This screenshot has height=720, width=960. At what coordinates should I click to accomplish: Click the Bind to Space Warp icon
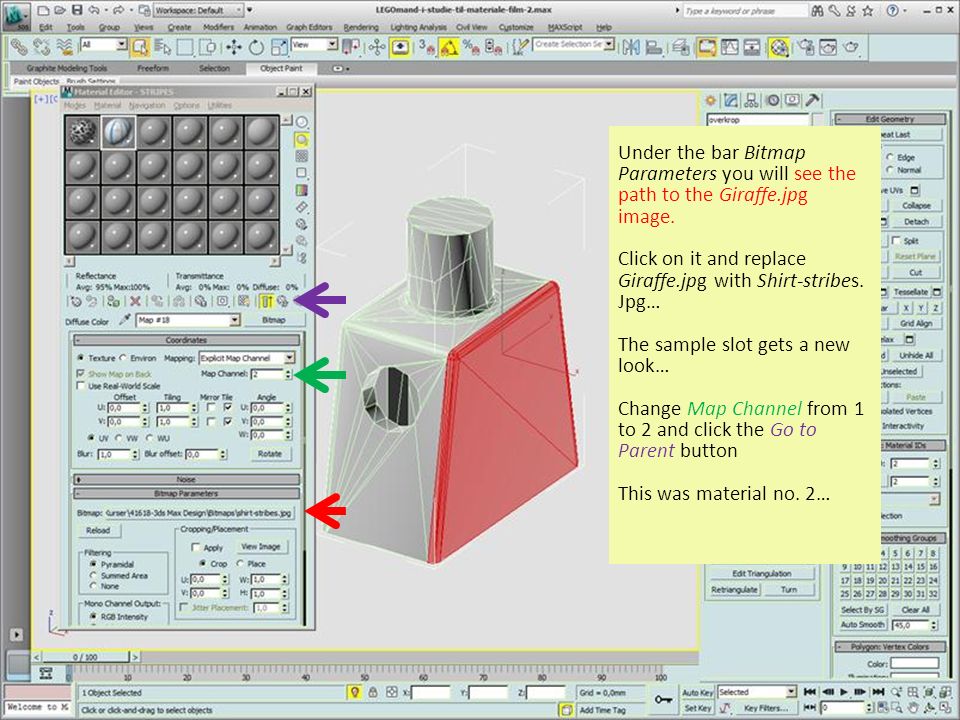pyautogui.click(x=64, y=47)
